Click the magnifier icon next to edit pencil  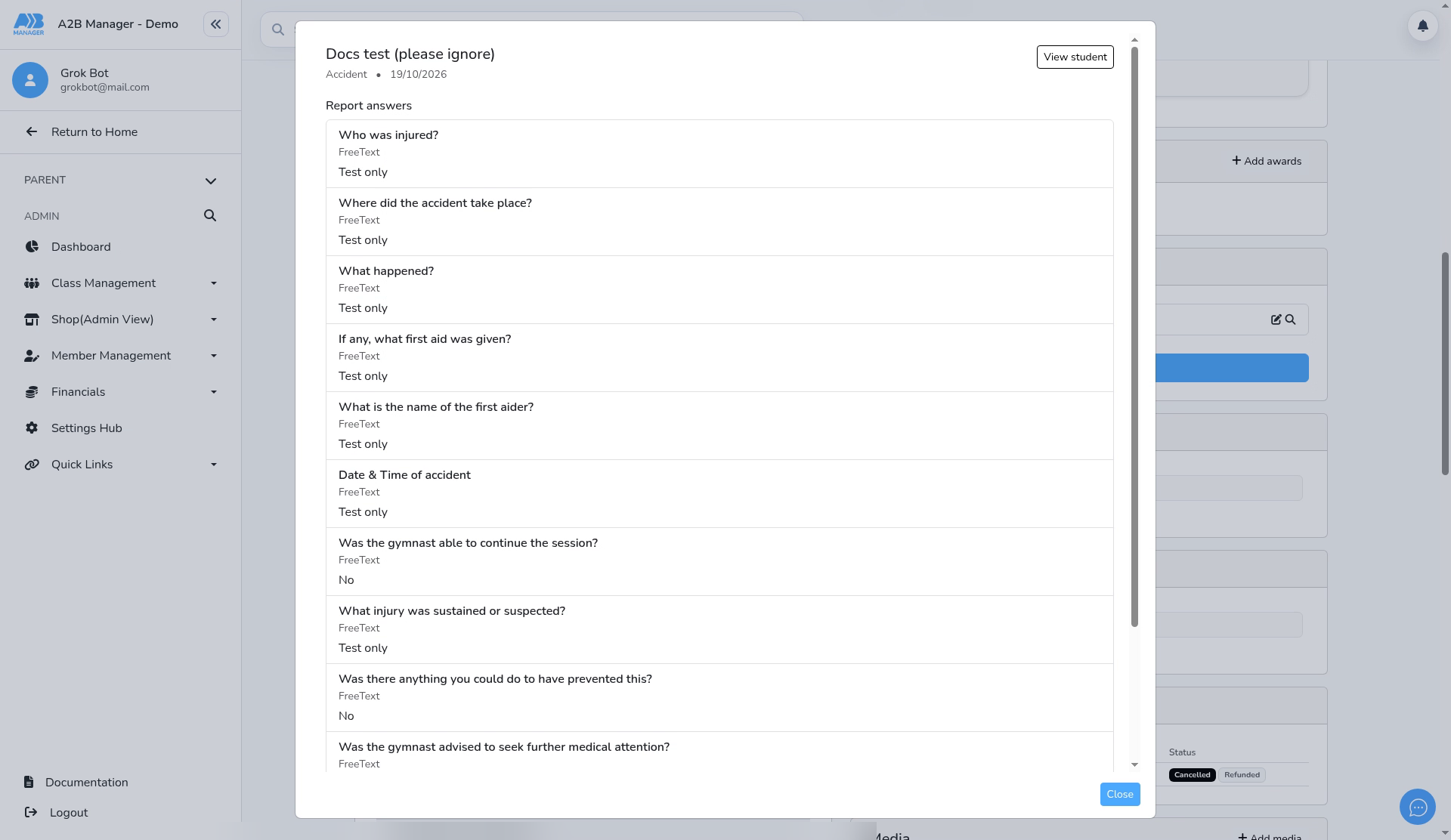tap(1290, 320)
